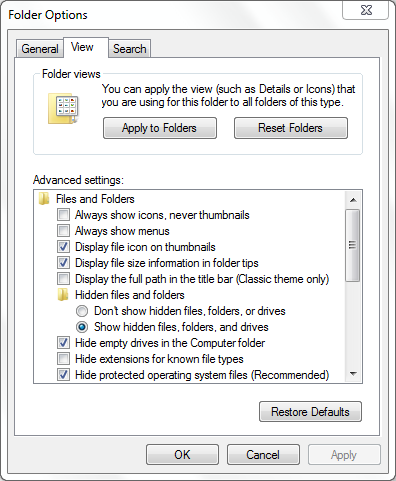Click the Advanced settings label
Image resolution: width=396 pixels, height=481 pixels.
[78, 180]
